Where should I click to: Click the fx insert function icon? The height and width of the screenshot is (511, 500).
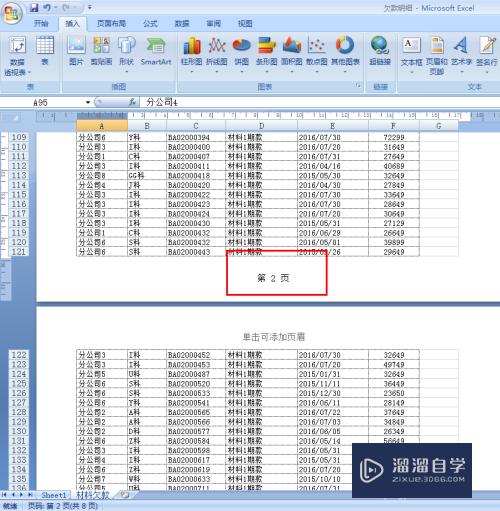click(132, 102)
